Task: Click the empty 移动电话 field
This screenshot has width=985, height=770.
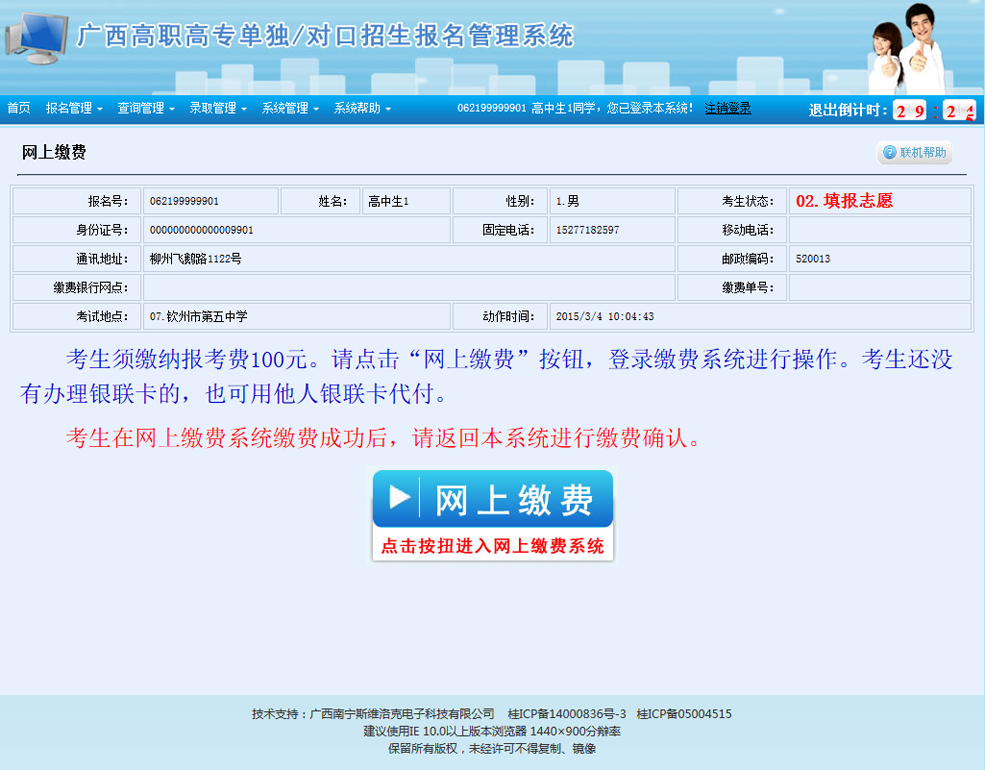Action: pyautogui.click(x=879, y=230)
